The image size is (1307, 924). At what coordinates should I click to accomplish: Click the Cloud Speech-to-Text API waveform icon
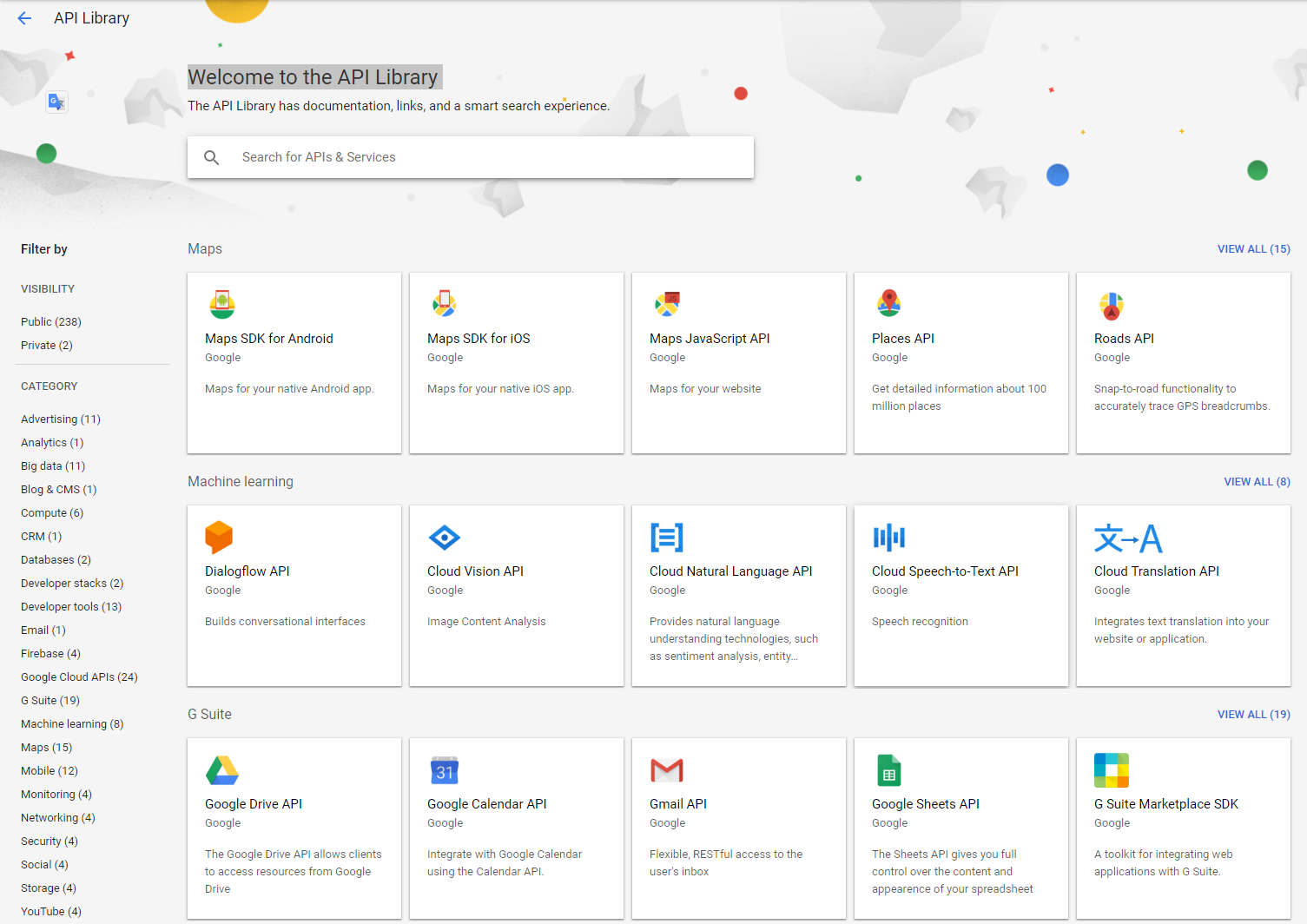click(889, 538)
